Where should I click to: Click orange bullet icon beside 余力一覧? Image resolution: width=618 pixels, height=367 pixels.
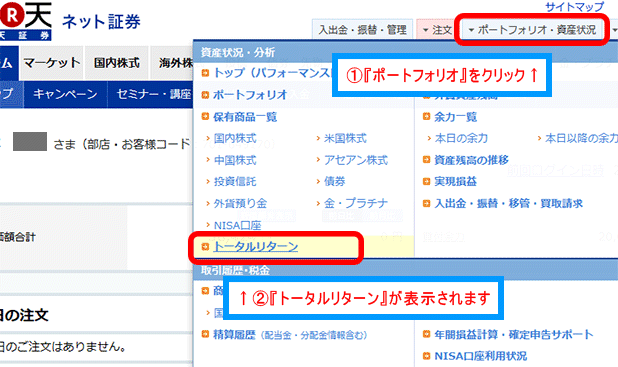[426, 116]
